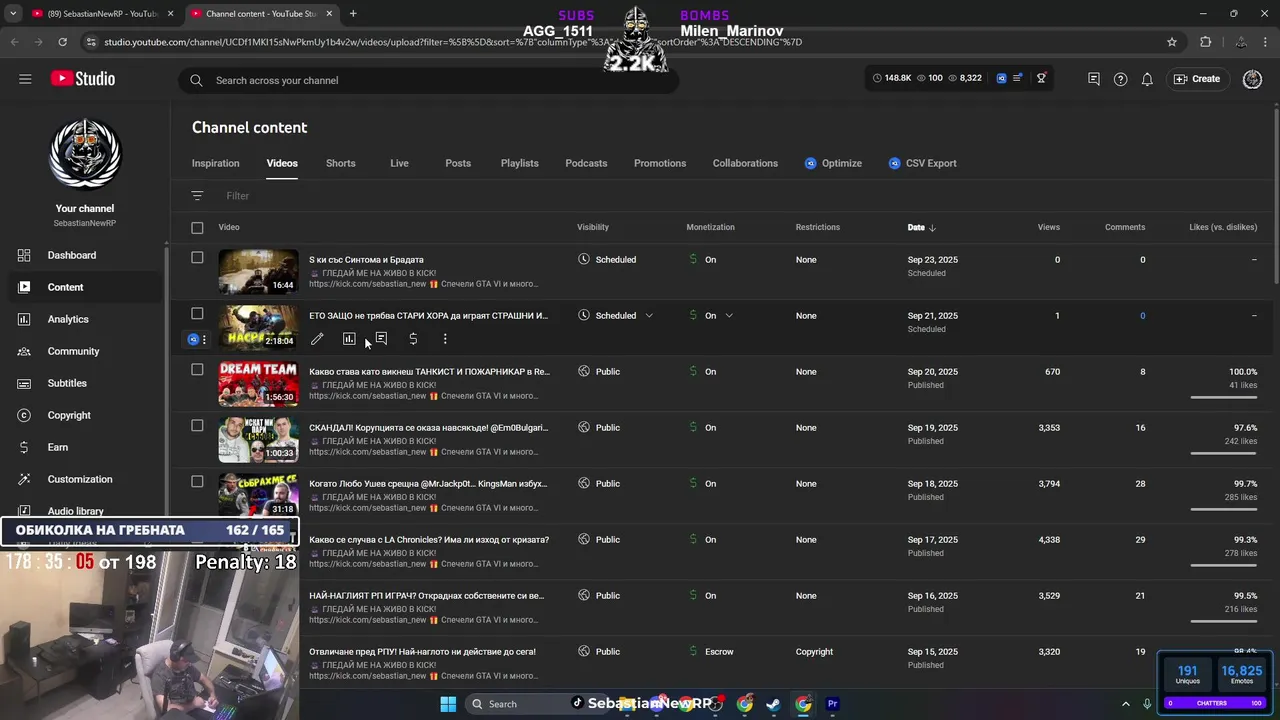Click the Filter input field
The height and width of the screenshot is (720, 1280).
[238, 196]
